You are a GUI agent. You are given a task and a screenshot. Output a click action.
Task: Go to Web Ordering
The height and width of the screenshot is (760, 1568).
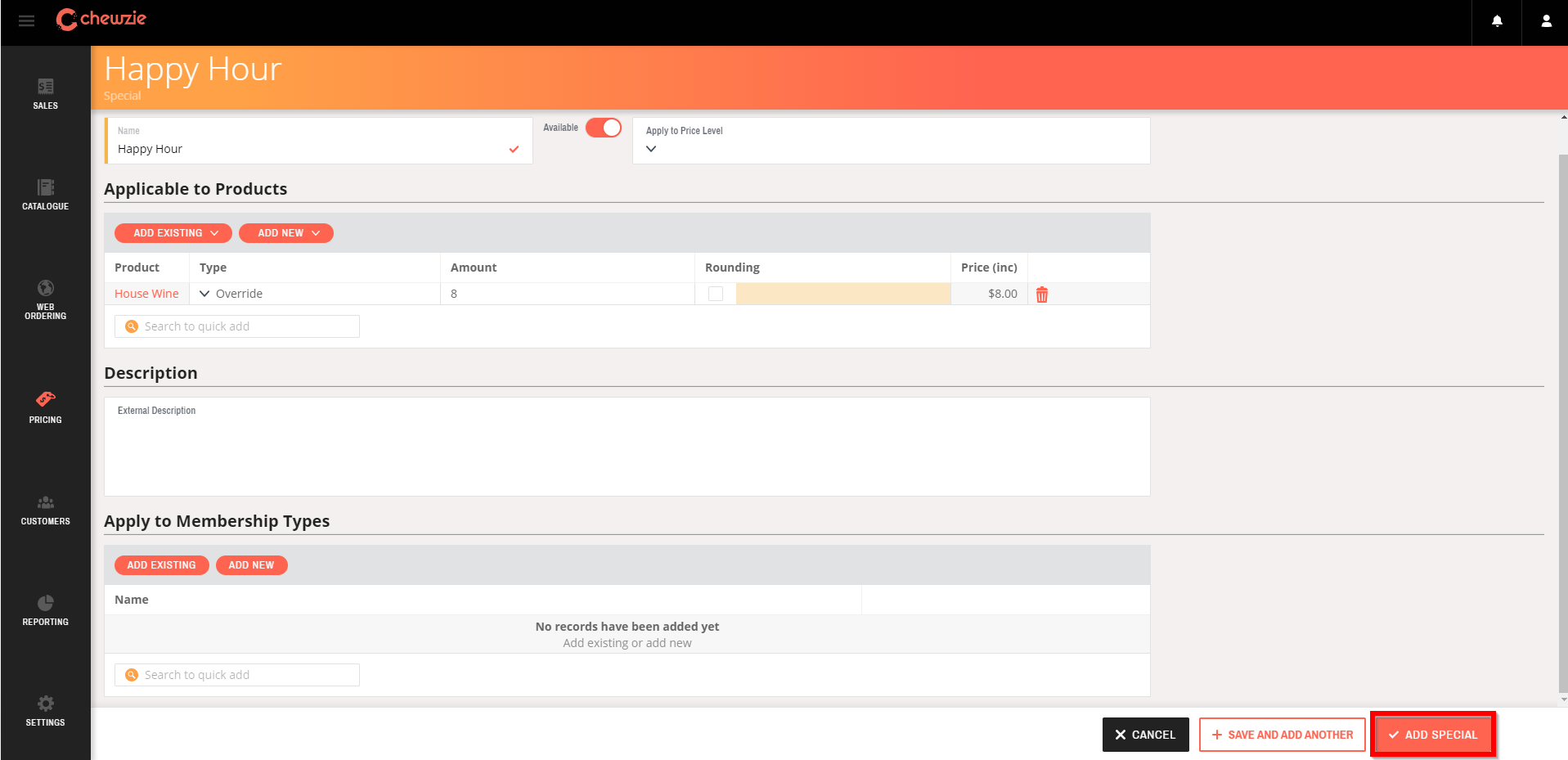tap(46, 299)
